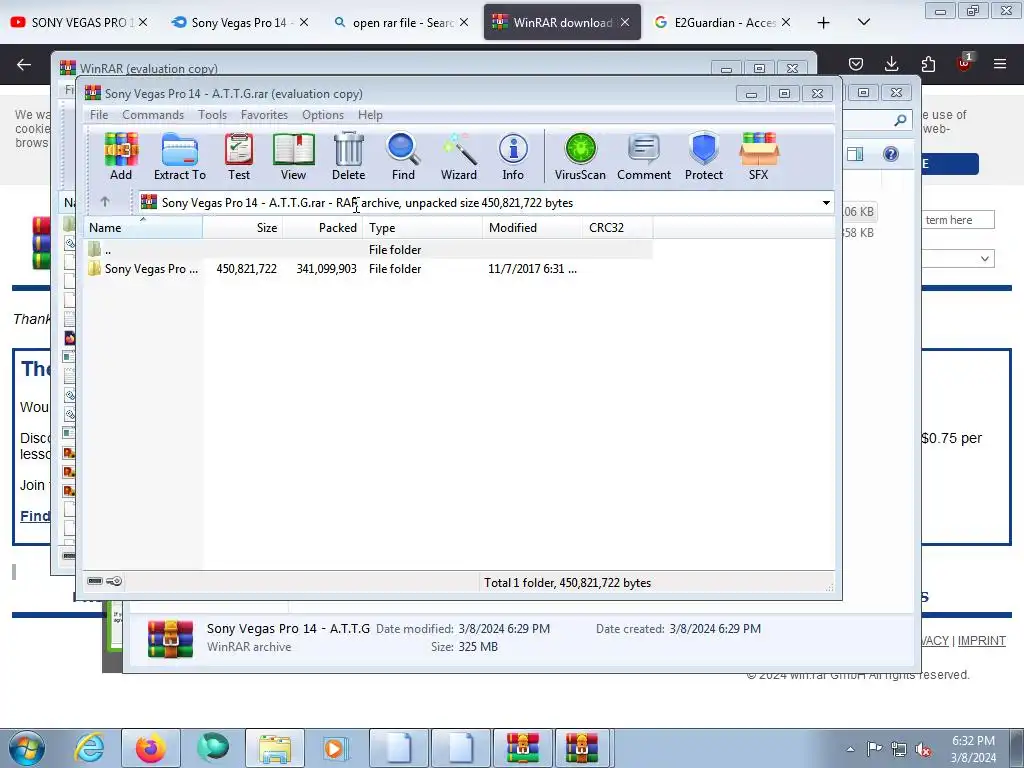
Task: Open the Favorites menu
Action: click(264, 114)
